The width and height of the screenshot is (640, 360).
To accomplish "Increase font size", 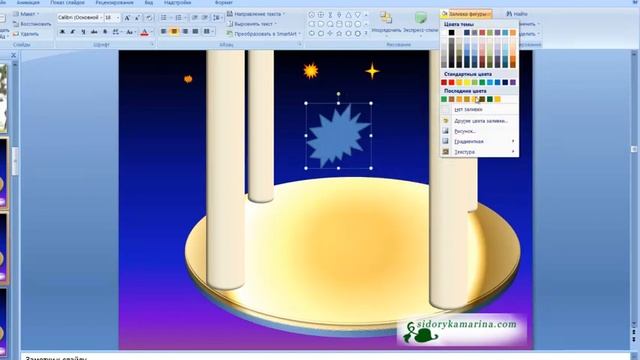I will tap(127, 18).
